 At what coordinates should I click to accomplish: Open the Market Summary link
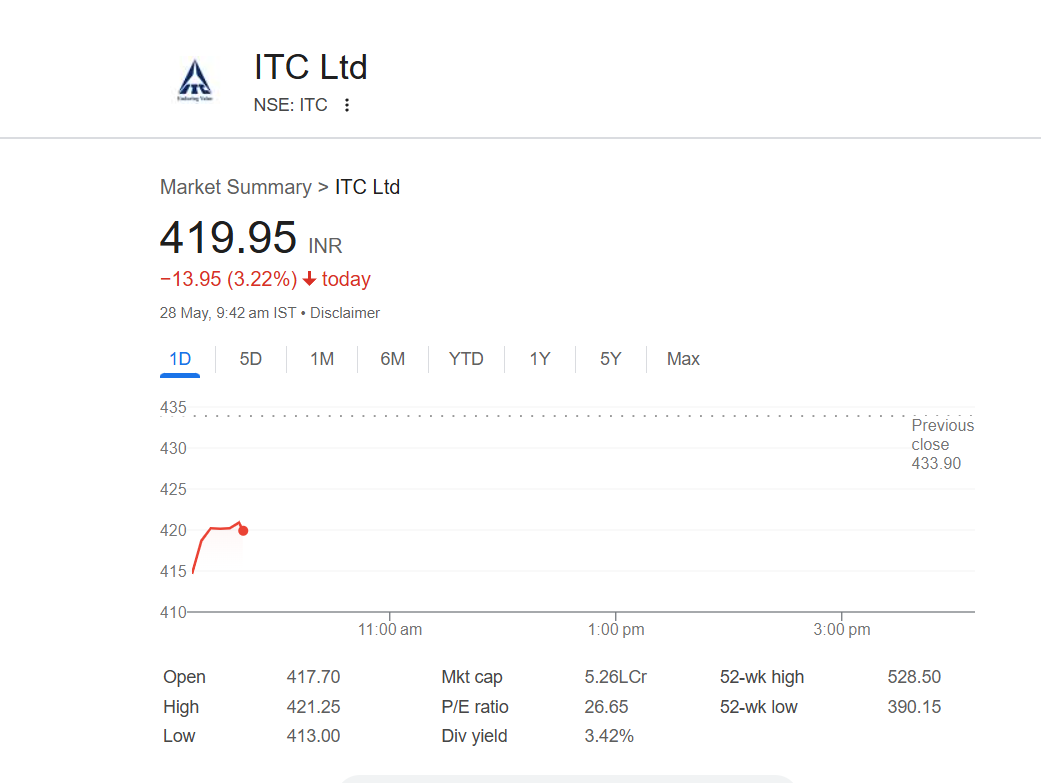(x=235, y=187)
